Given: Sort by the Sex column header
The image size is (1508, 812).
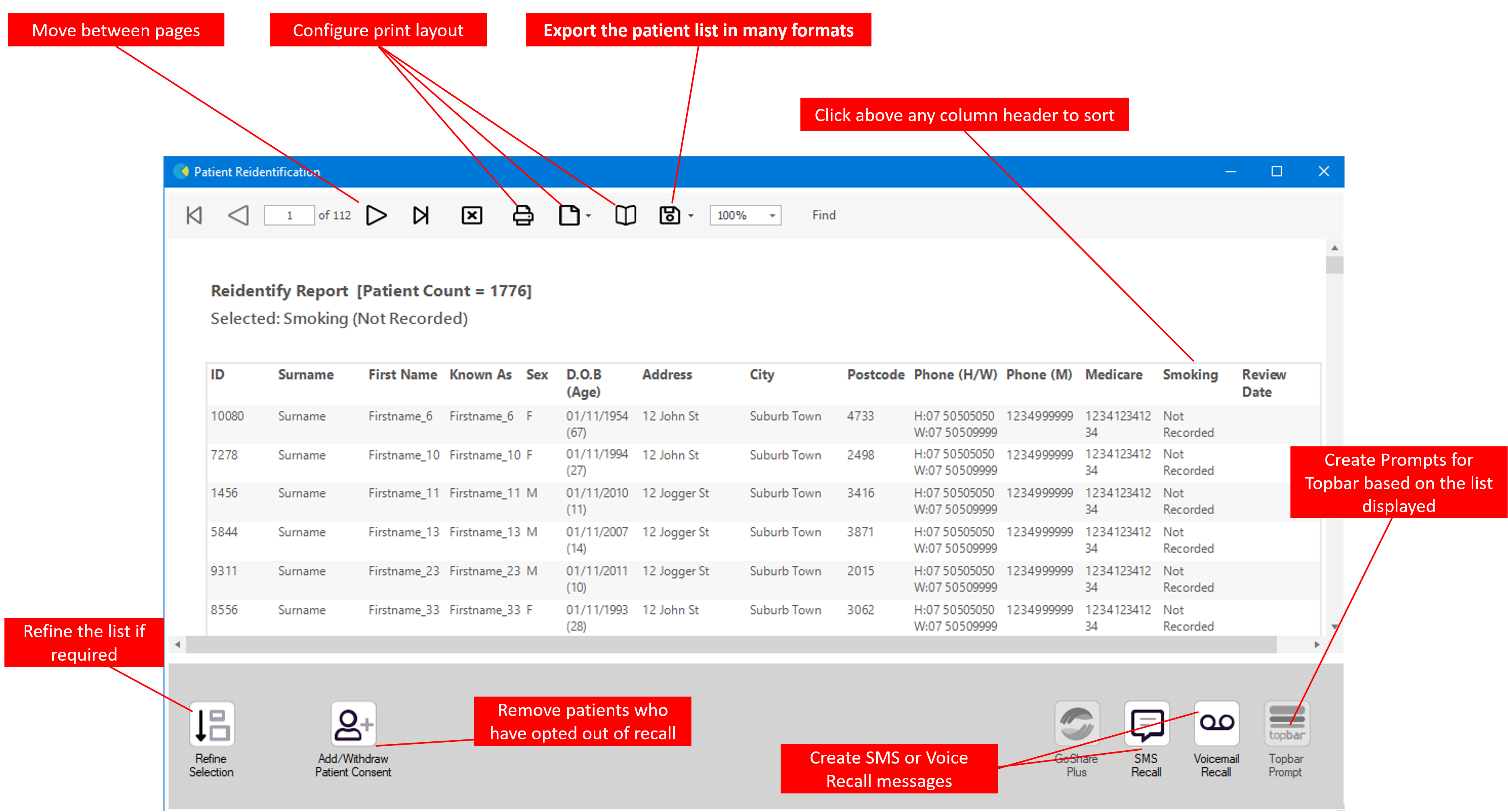Looking at the screenshot, I should click(x=537, y=375).
